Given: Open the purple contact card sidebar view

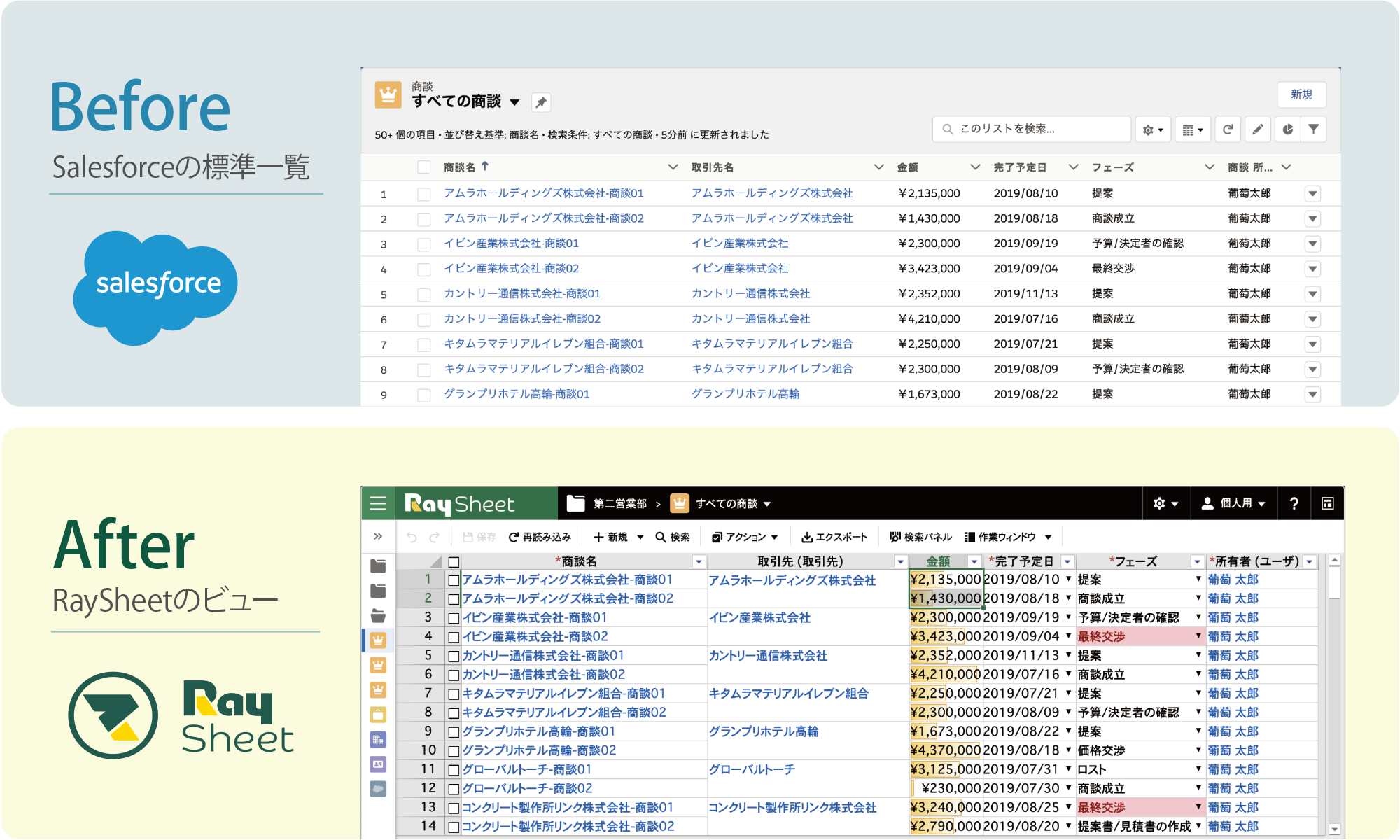Looking at the screenshot, I should [x=378, y=764].
